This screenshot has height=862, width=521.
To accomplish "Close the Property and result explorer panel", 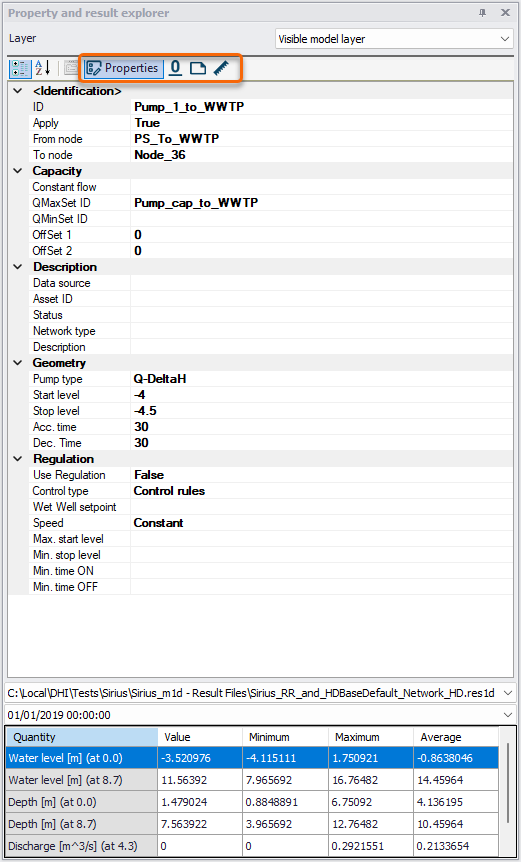I will (x=505, y=13).
